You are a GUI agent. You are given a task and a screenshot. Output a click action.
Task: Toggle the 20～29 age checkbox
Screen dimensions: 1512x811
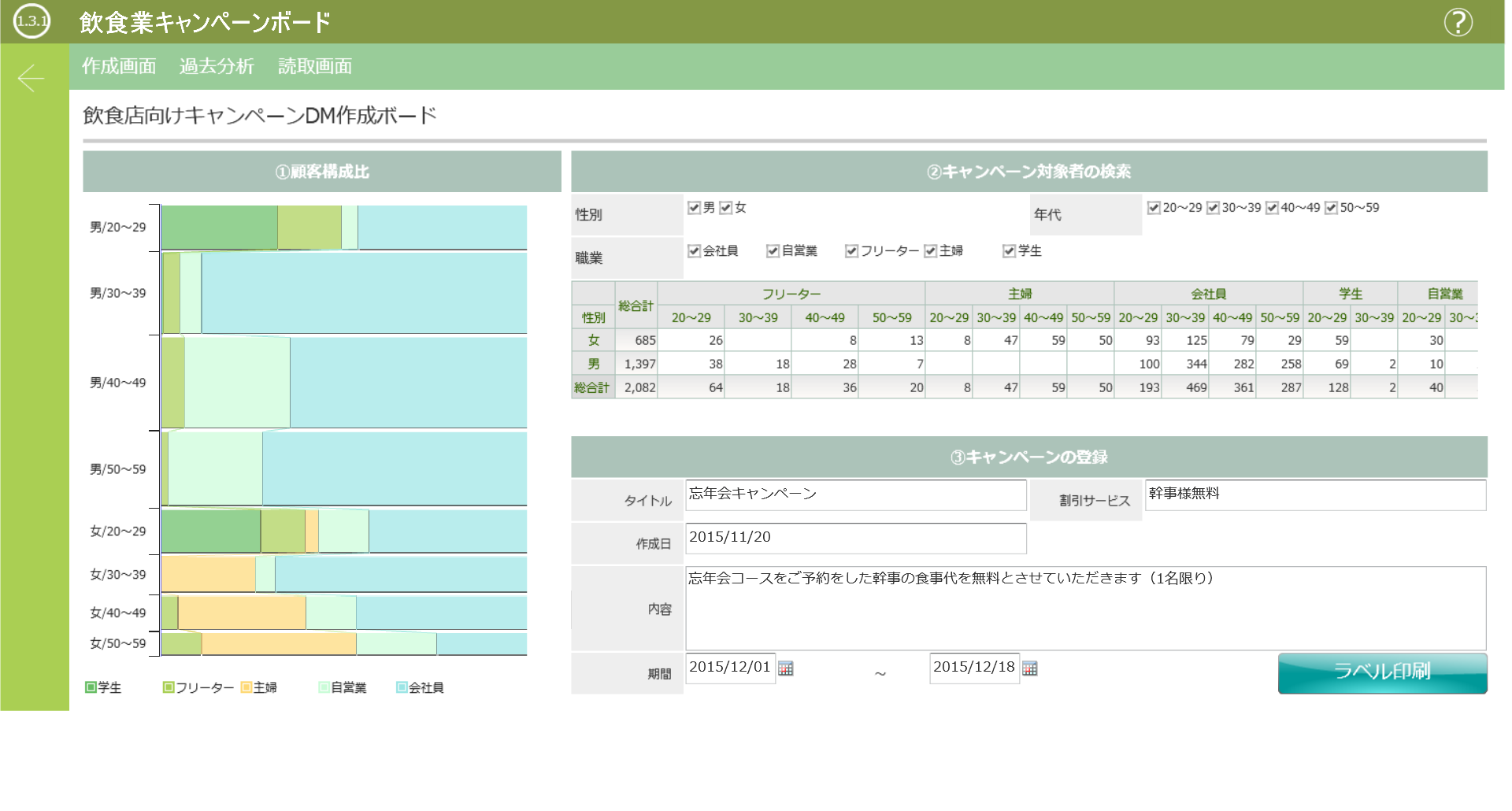click(x=1154, y=208)
